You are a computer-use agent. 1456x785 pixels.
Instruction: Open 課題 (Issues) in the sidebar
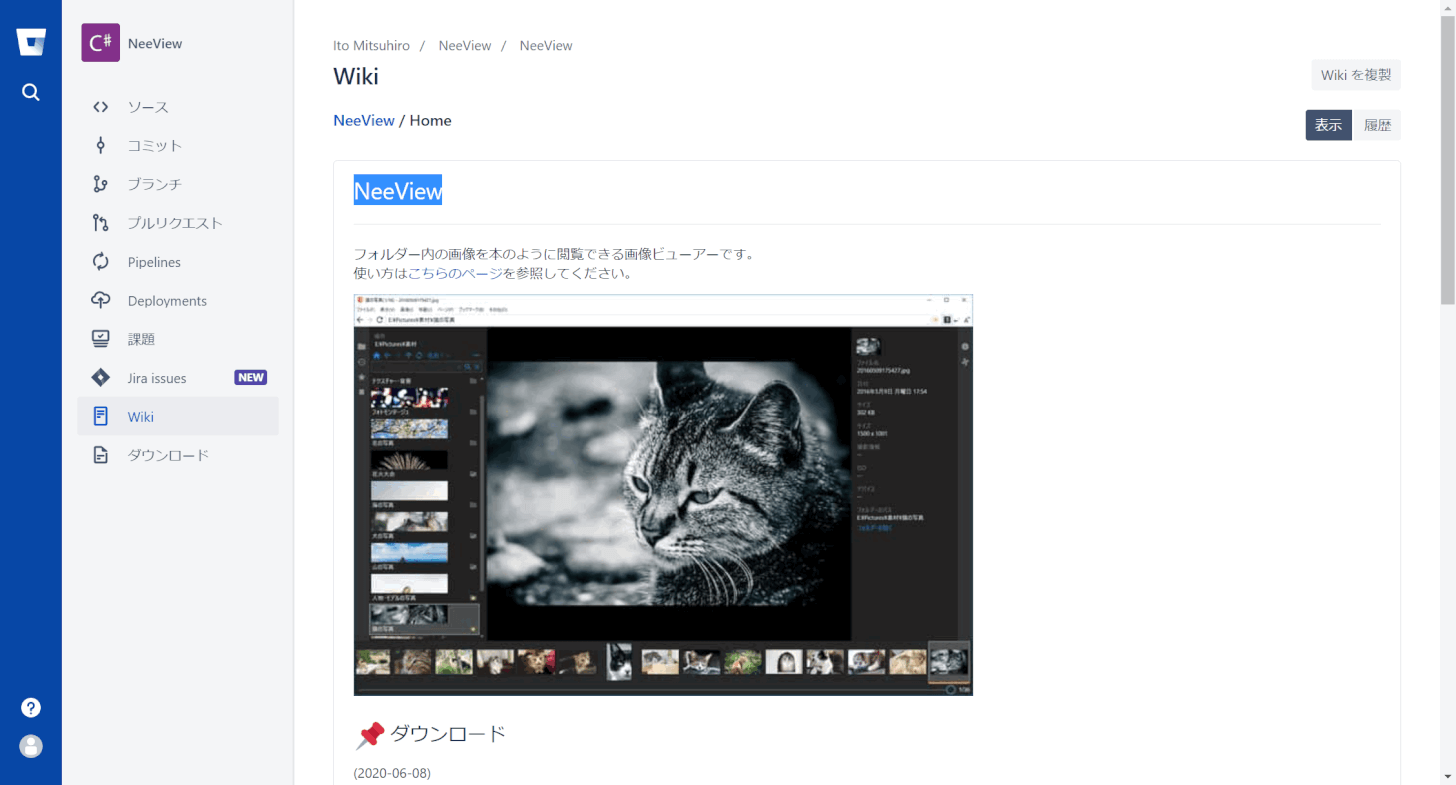[x=141, y=339]
